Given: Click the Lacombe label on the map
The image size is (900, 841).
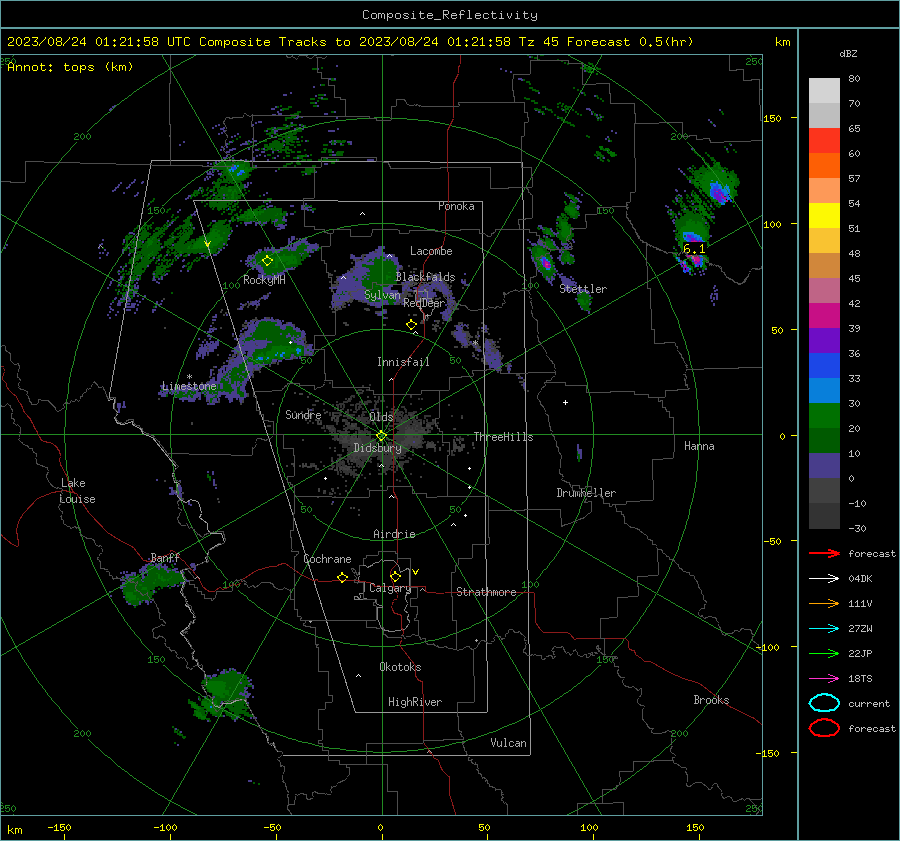Looking at the screenshot, I should [x=431, y=251].
